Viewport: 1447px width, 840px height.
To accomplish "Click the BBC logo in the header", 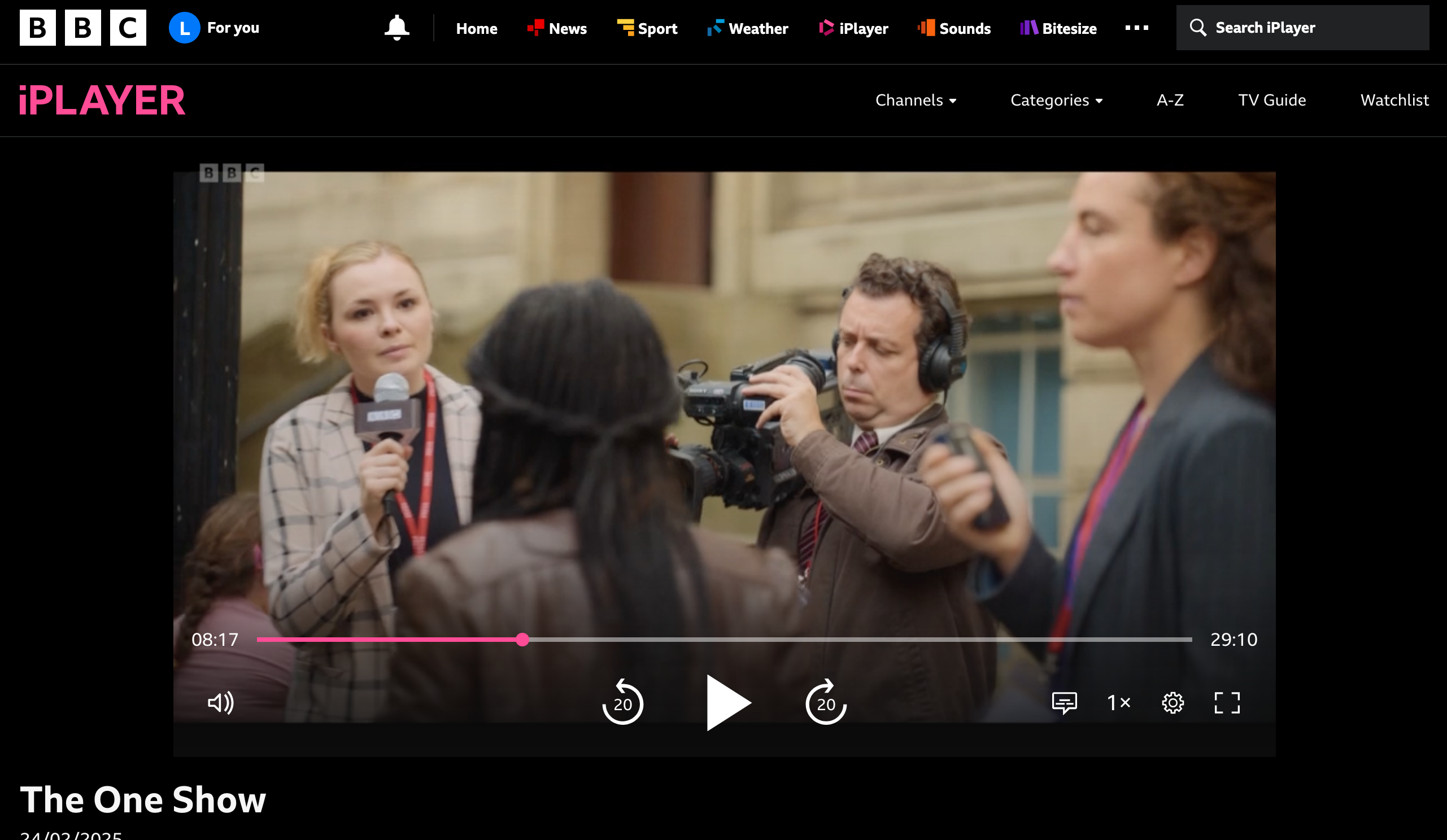I will 82,28.
